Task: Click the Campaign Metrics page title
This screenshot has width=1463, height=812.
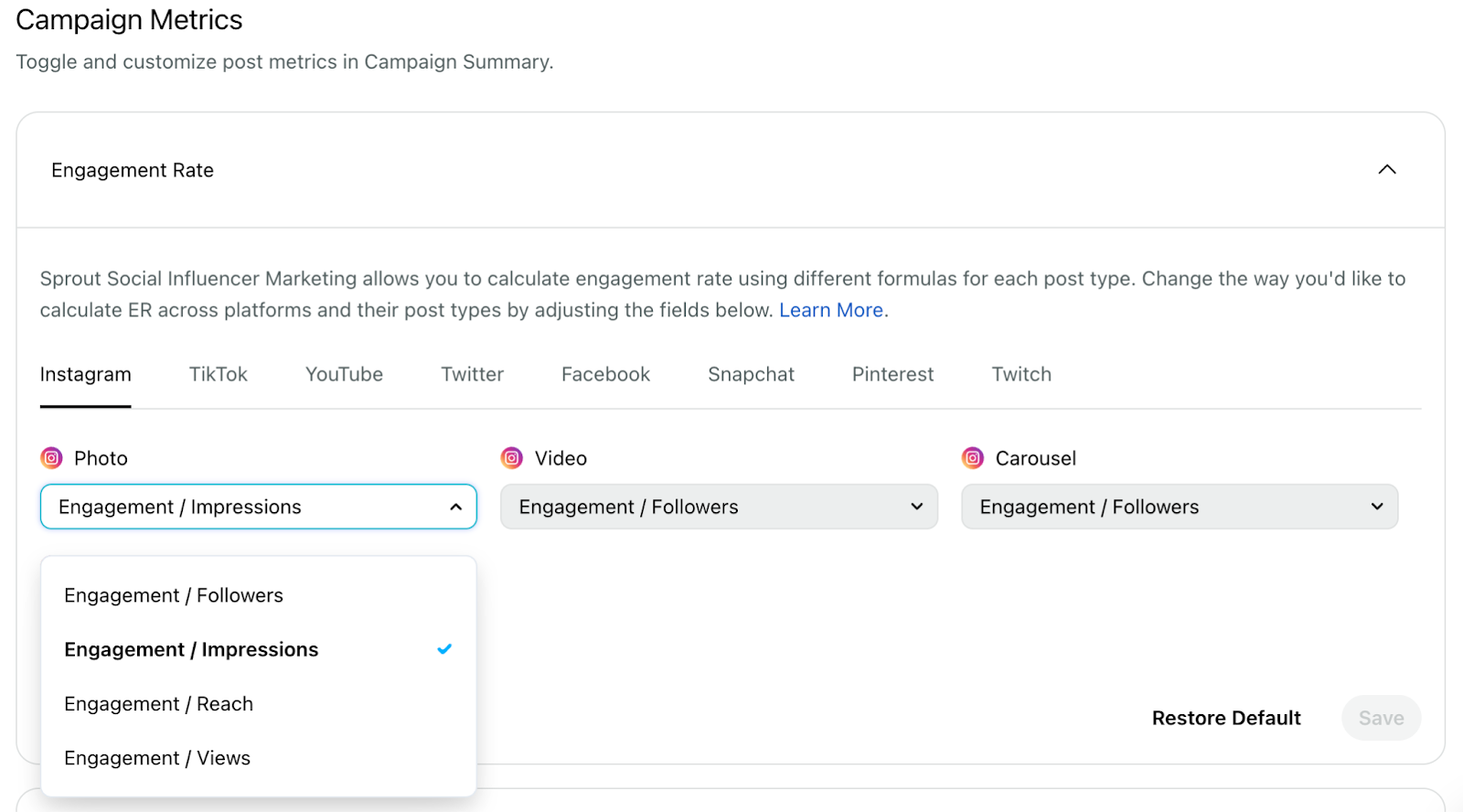Action: (129, 20)
